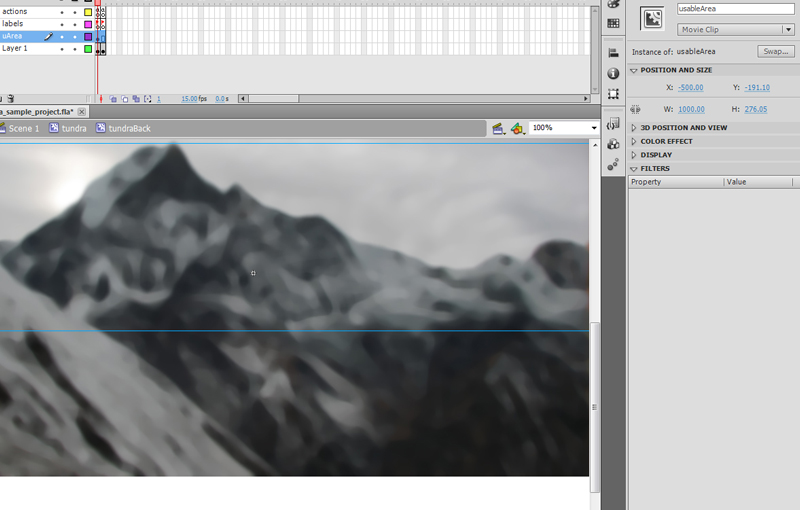
Task: Toggle lock dot of the Layer 1 layer
Action: tap(74, 48)
